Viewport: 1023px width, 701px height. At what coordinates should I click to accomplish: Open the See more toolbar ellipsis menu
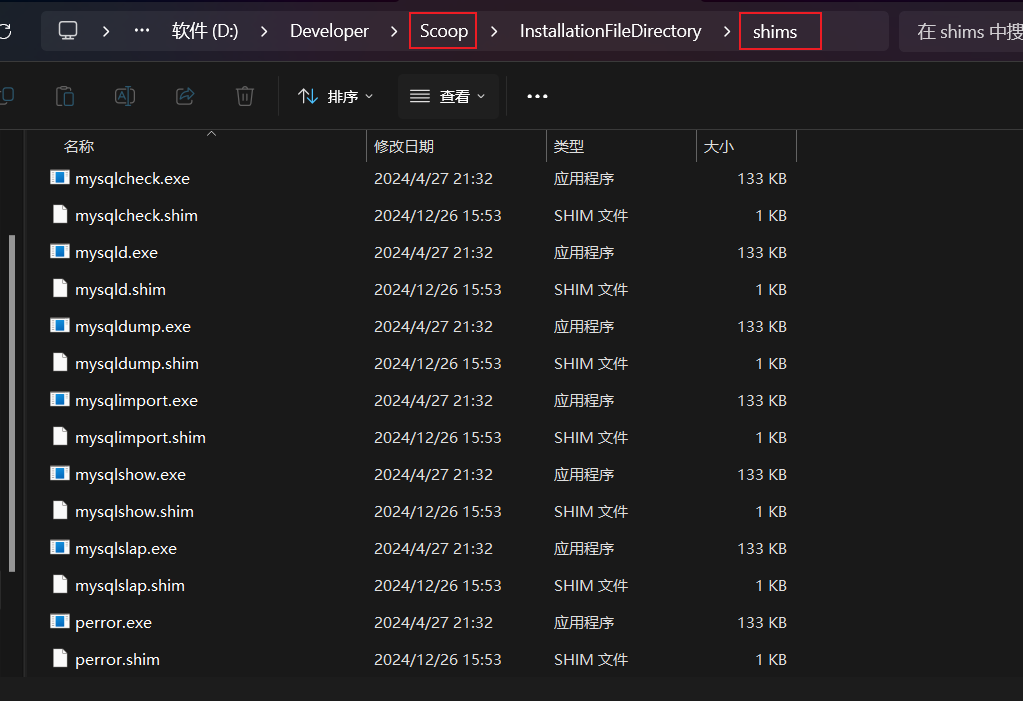[537, 97]
